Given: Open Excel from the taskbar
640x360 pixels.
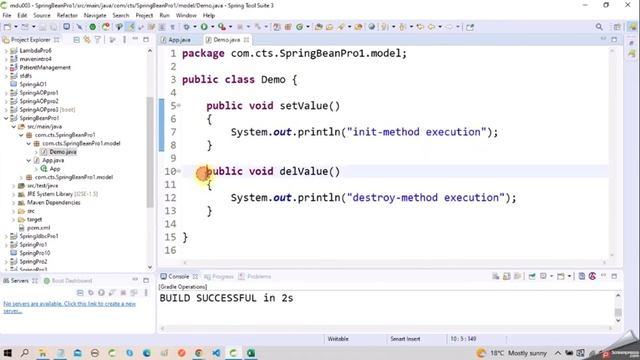Looking at the screenshot, I should [251, 353].
